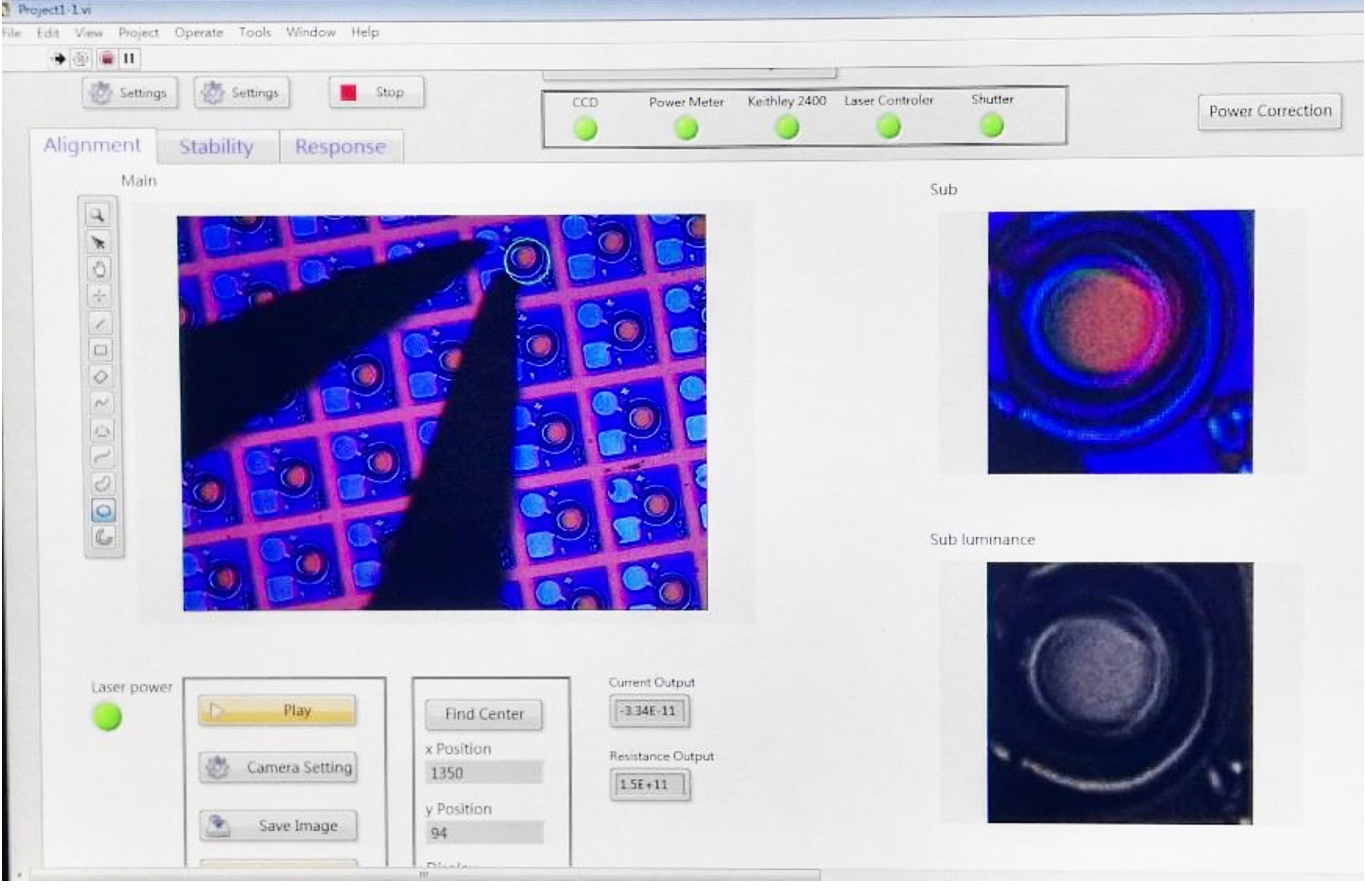This screenshot has height=889, width=1365.
Task: Open the Operate menu
Action: pos(196,32)
